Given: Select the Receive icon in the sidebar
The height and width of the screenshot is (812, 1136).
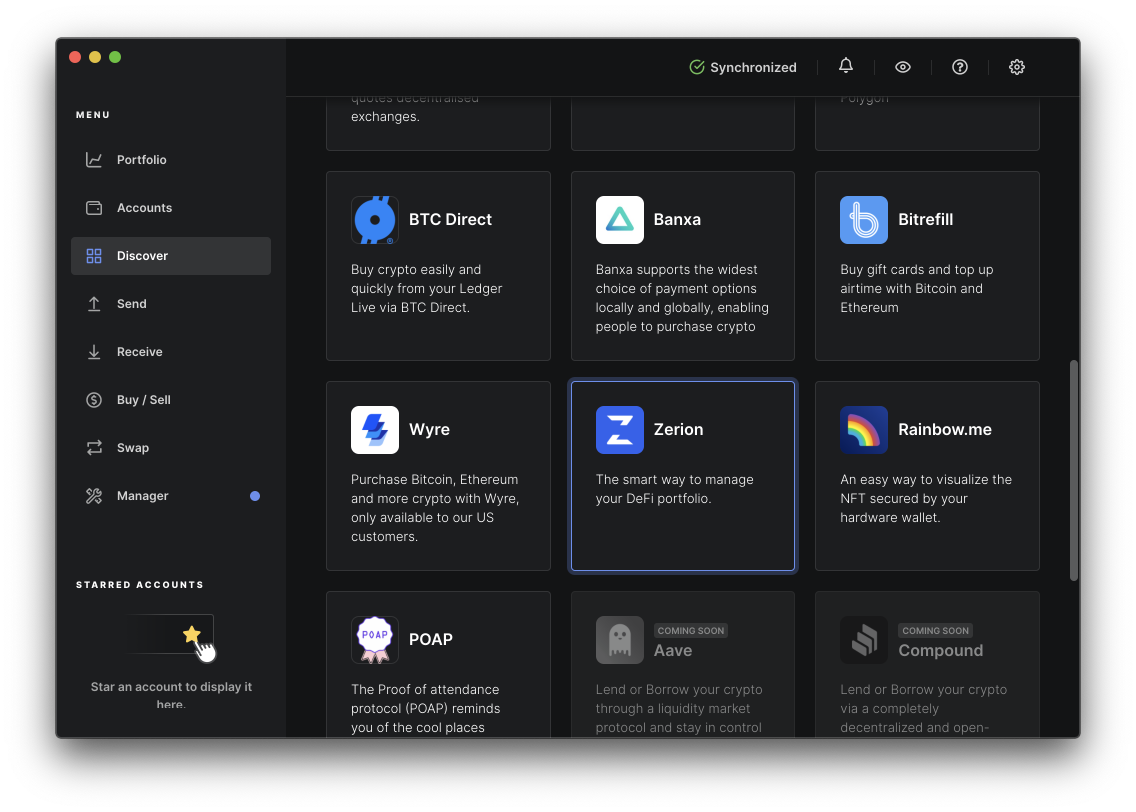Looking at the screenshot, I should [92, 351].
